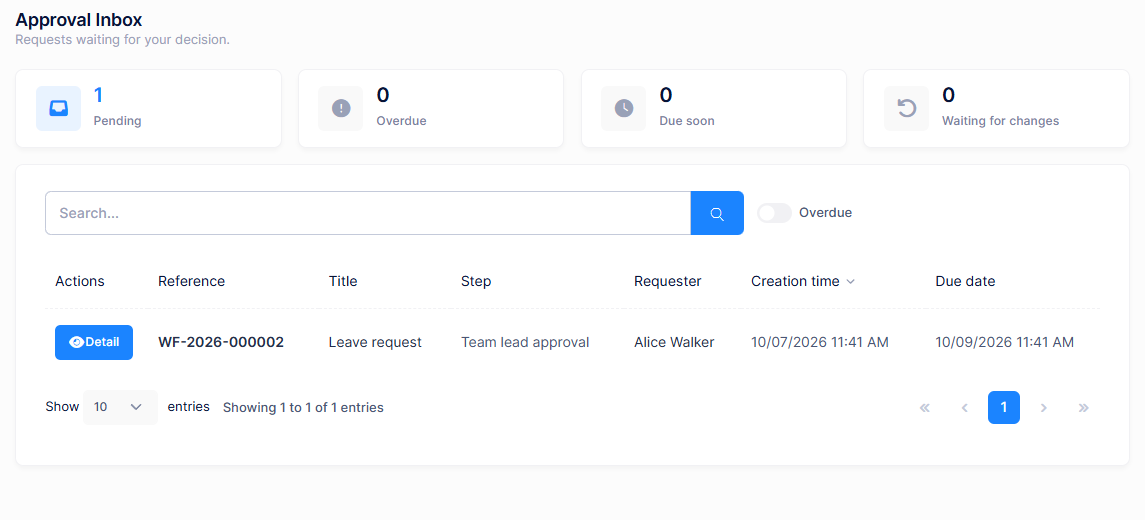The height and width of the screenshot is (520, 1145).
Task: Click the Actions column header
Action: pos(80,281)
